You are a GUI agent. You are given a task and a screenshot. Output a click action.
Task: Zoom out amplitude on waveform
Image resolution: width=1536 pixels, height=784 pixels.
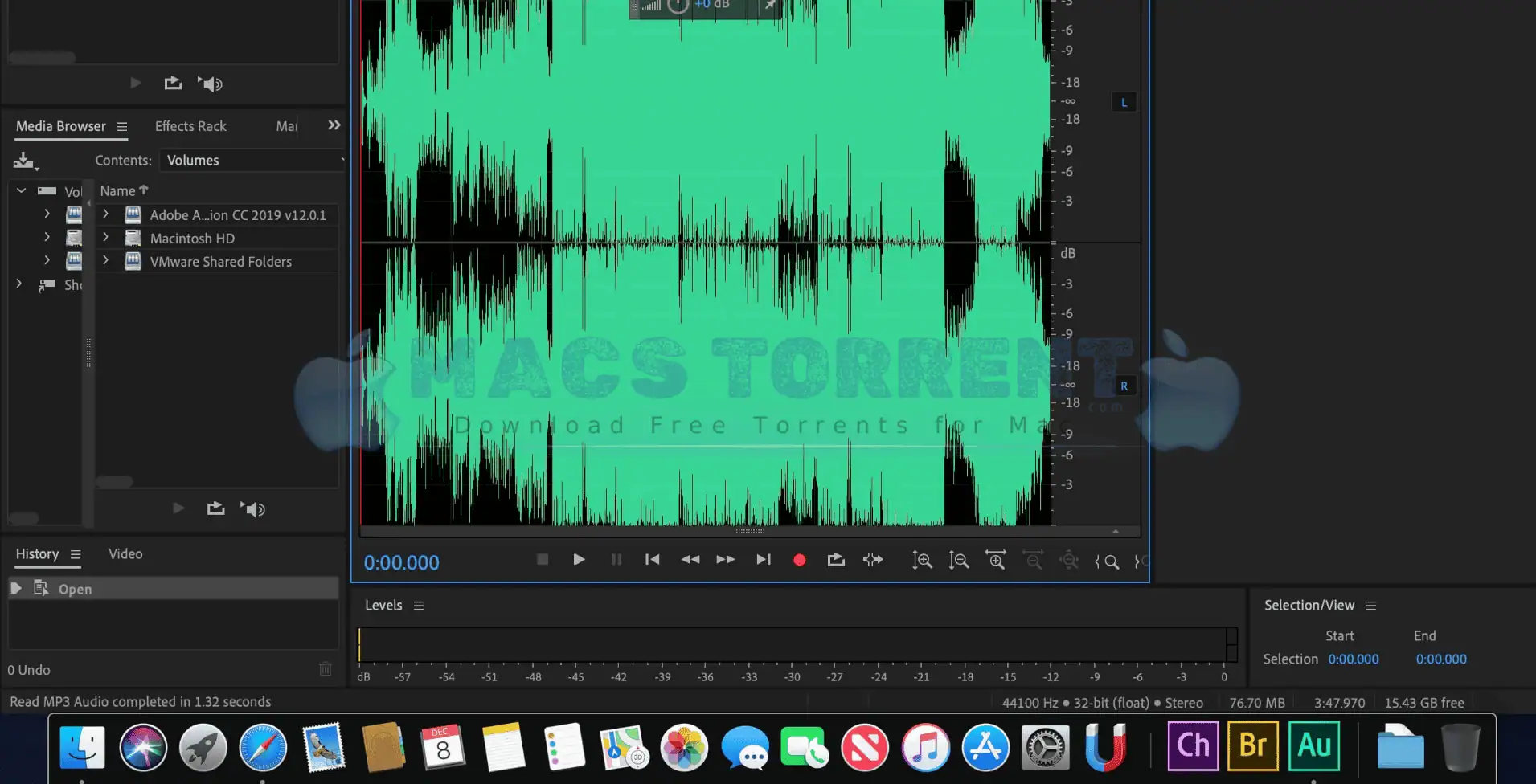click(x=959, y=561)
